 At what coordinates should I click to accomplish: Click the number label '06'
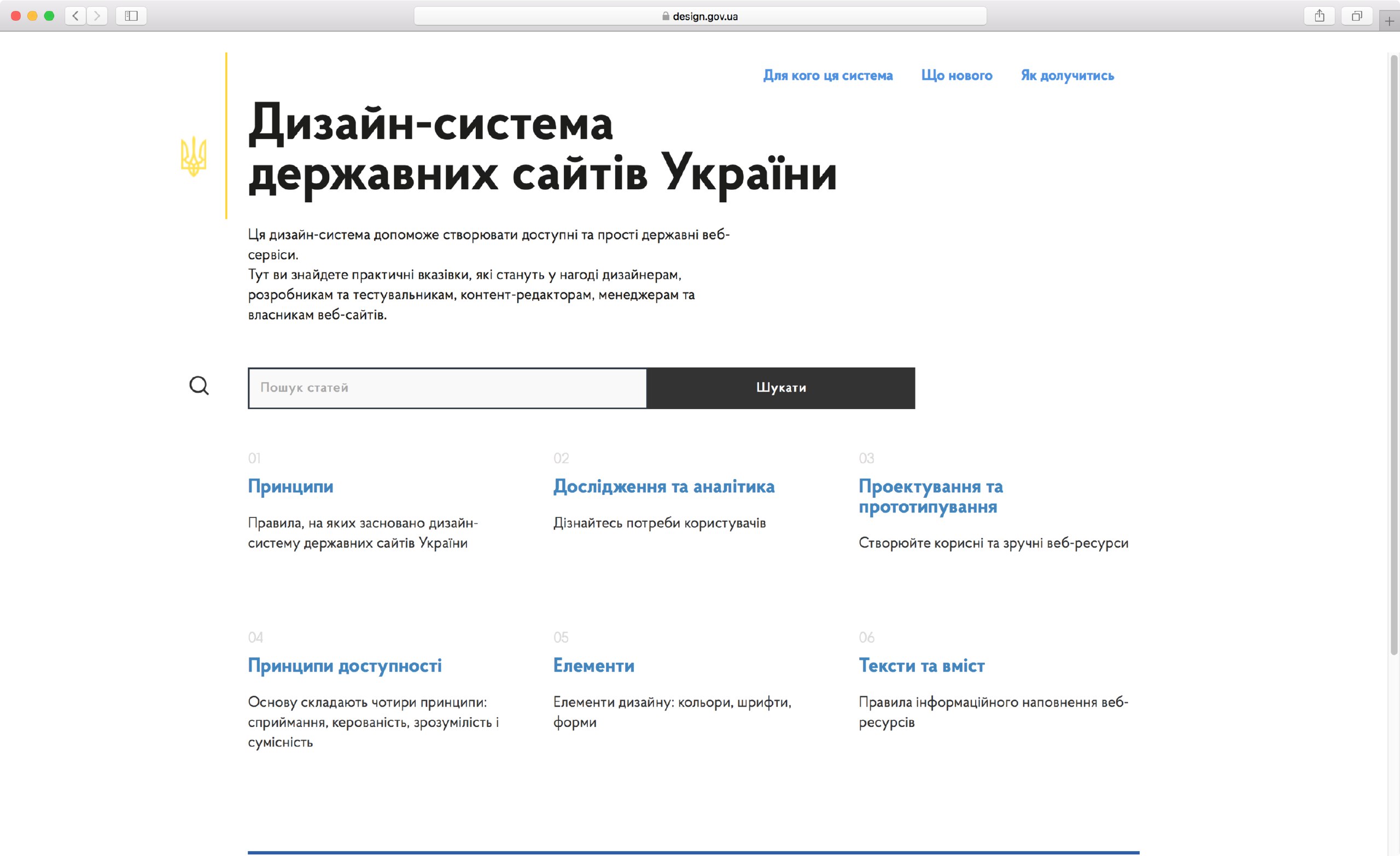click(866, 637)
